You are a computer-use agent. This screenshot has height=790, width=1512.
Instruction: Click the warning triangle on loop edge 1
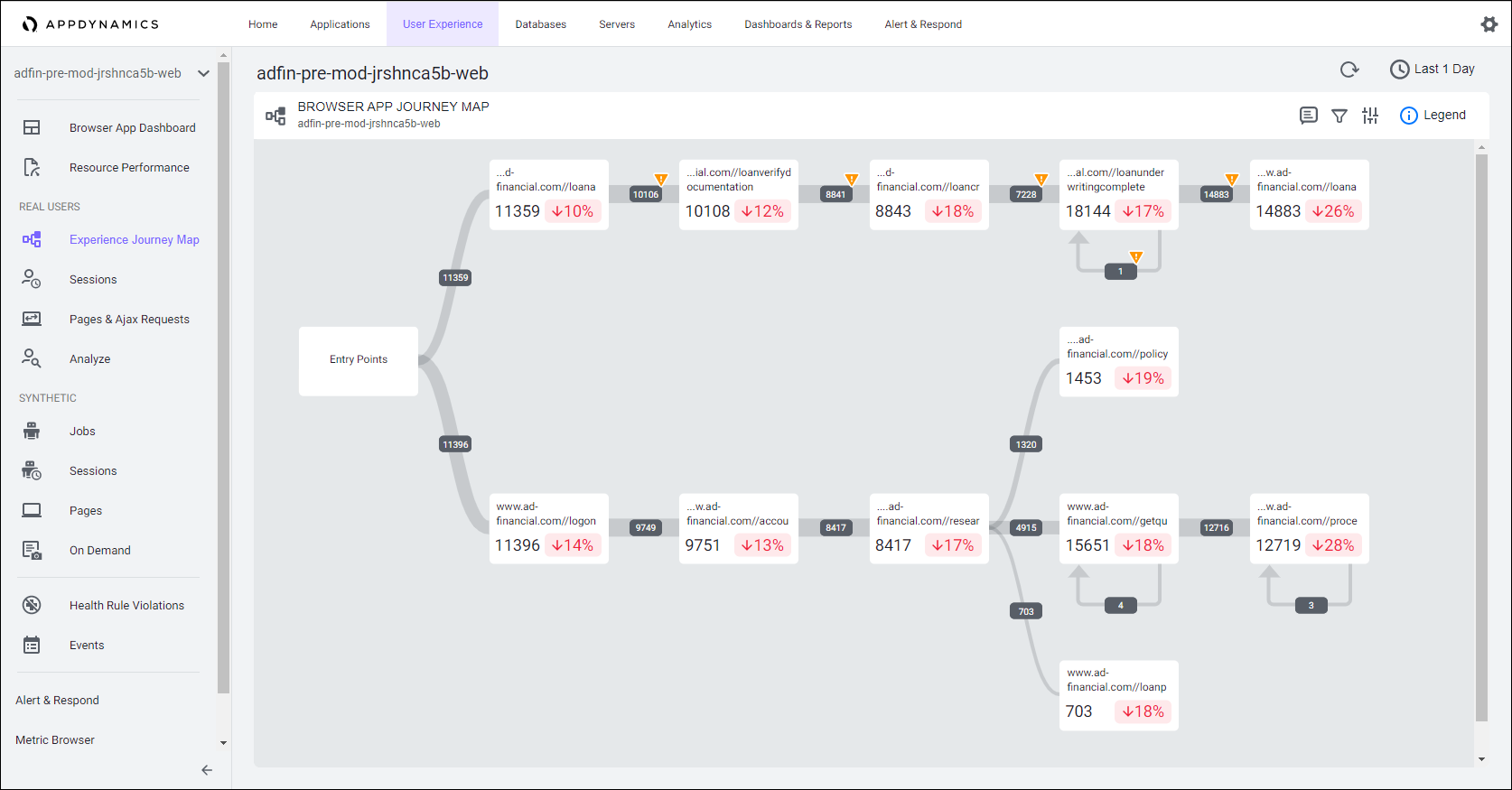pyautogui.click(x=1136, y=257)
